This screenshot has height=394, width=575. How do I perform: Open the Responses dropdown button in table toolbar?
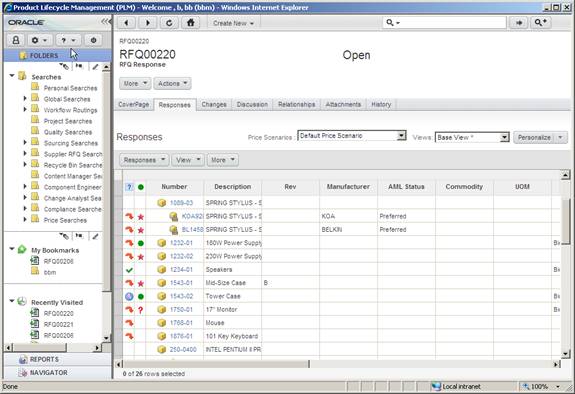[x=144, y=160]
